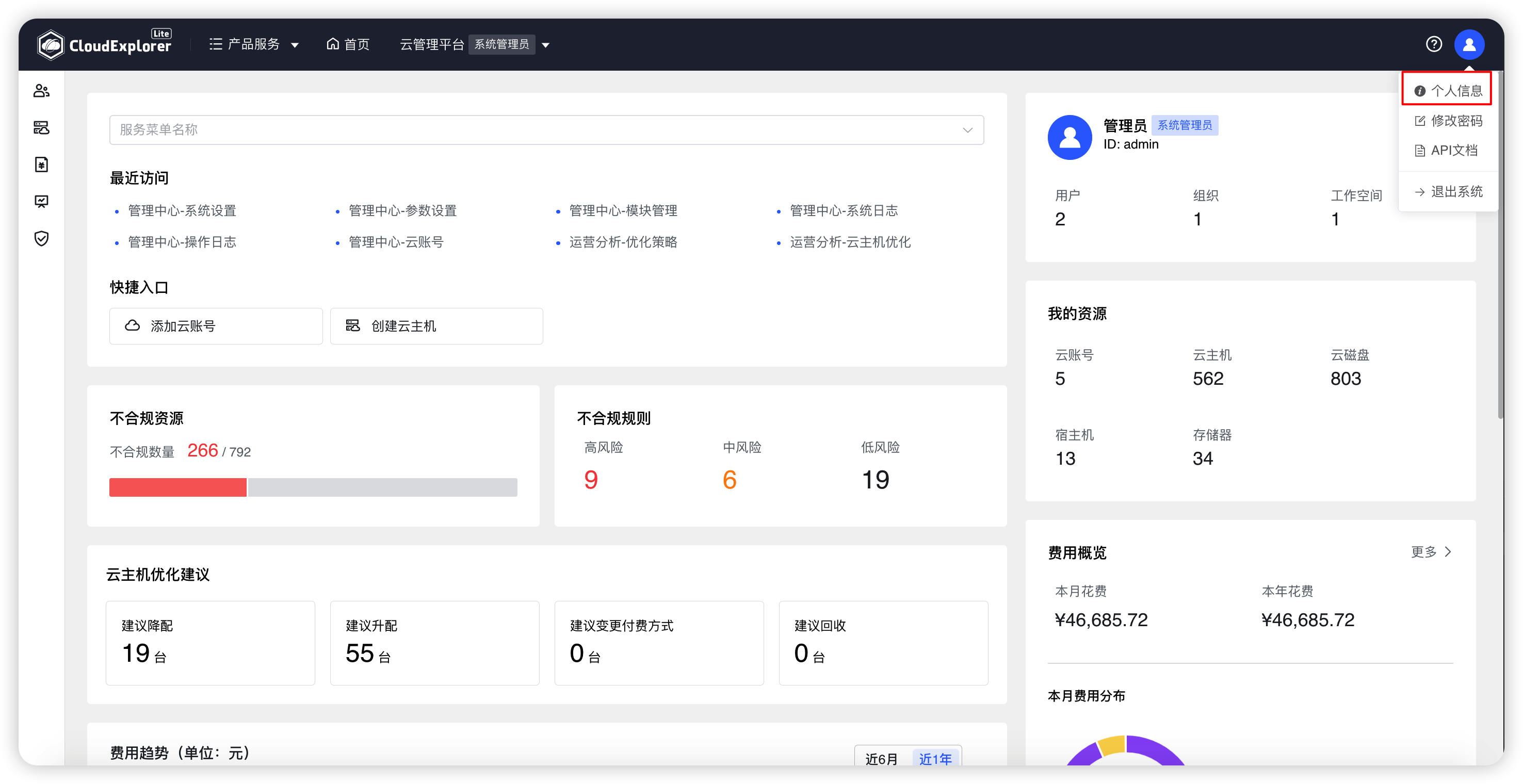
Task: Open 管理中心-模块管理 recent link
Action: 623,210
